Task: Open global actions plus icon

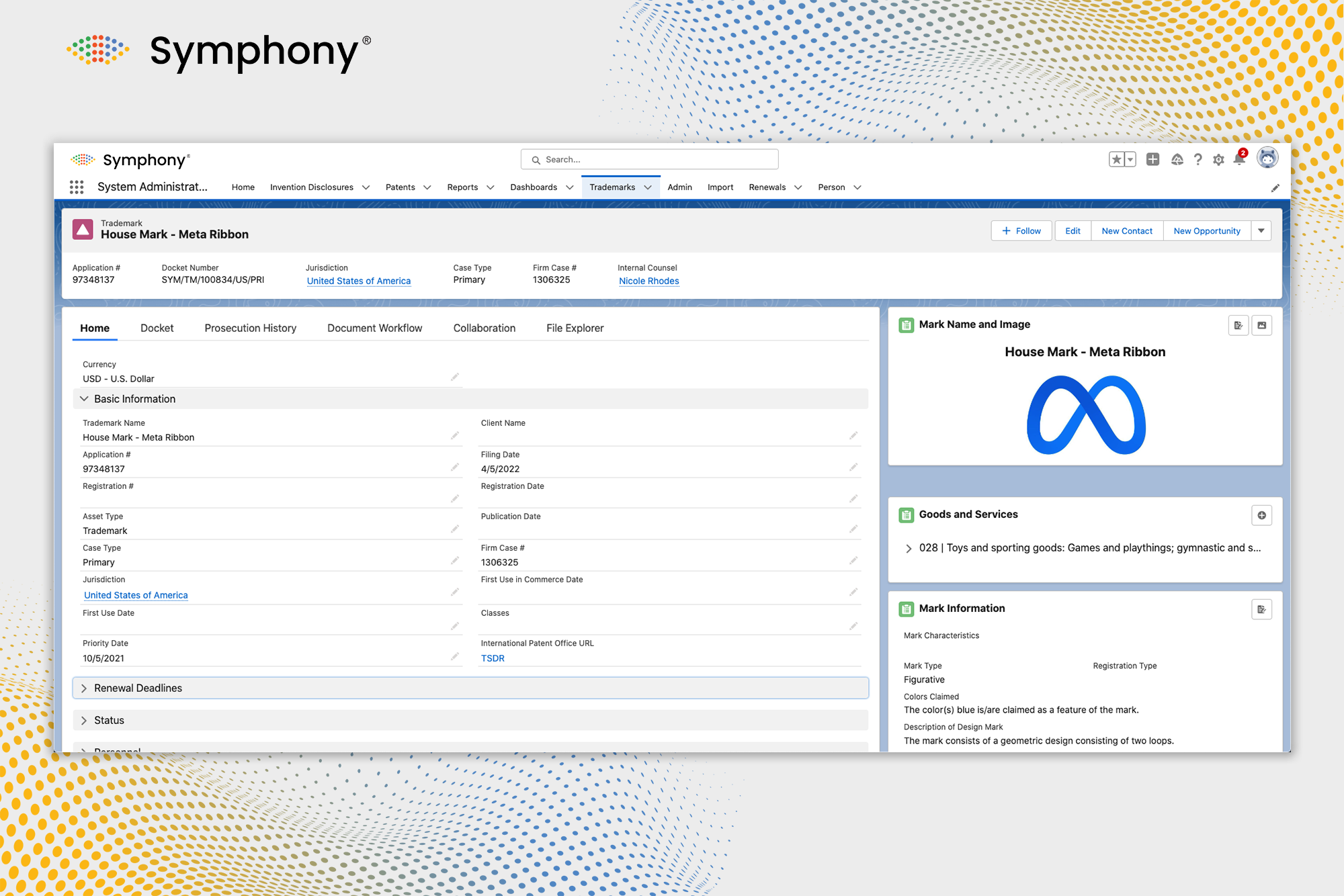Action: tap(1152, 159)
